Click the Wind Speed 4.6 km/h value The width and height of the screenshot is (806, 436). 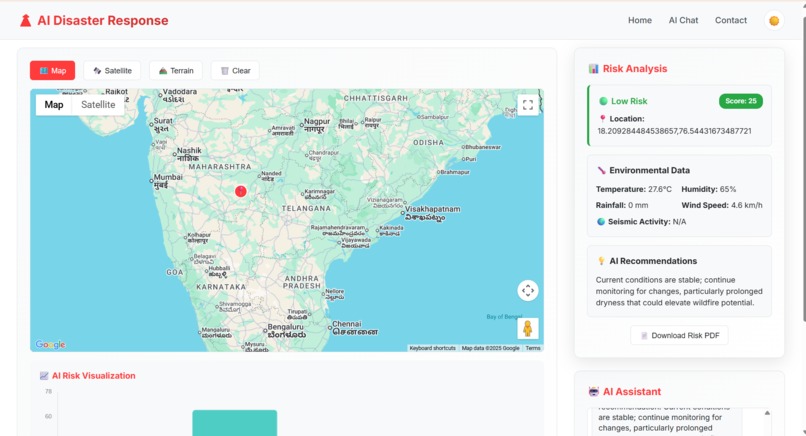coord(747,205)
